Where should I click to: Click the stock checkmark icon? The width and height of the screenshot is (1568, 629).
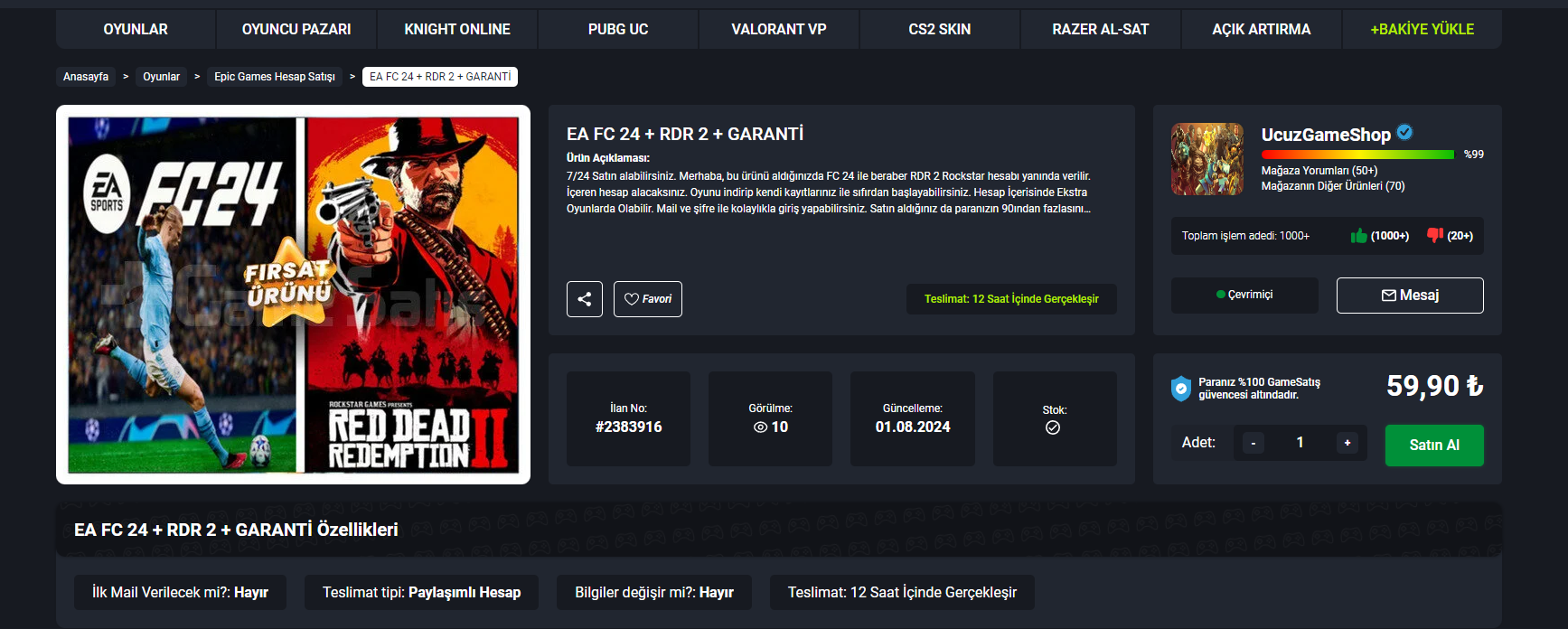1053,427
